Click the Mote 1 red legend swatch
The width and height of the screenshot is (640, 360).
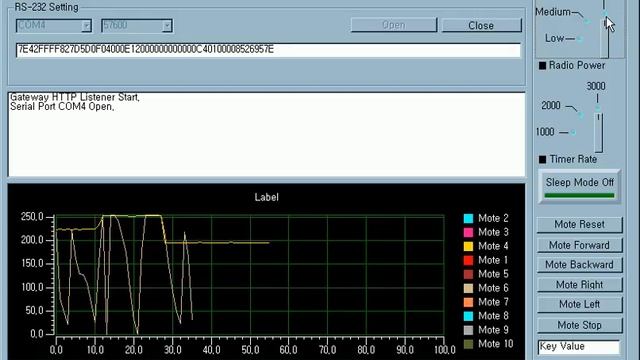point(468,260)
